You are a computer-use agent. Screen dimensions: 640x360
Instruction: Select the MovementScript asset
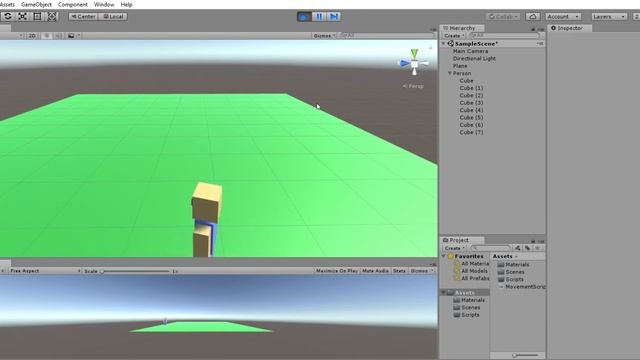pyautogui.click(x=522, y=287)
